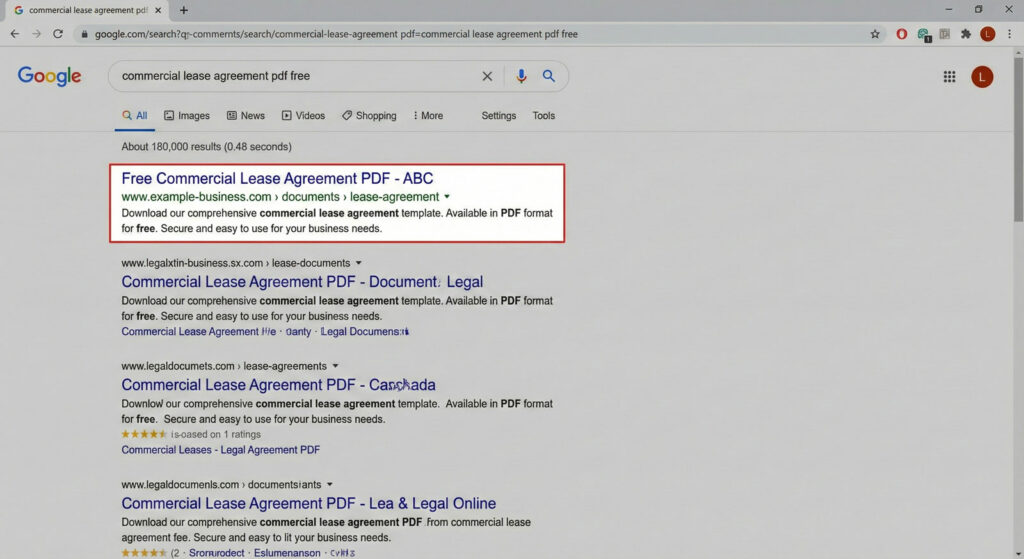Open the More search filters menu
This screenshot has height=559, width=1024.
(427, 116)
